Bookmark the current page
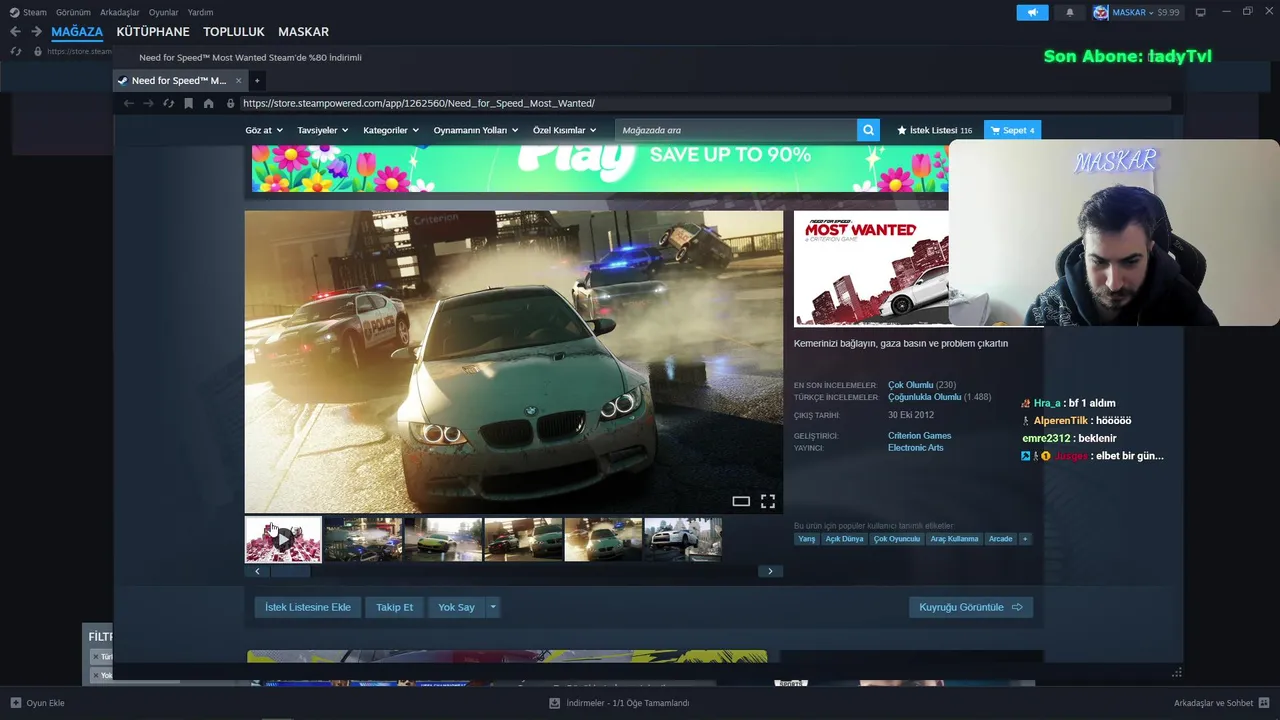 (x=188, y=103)
